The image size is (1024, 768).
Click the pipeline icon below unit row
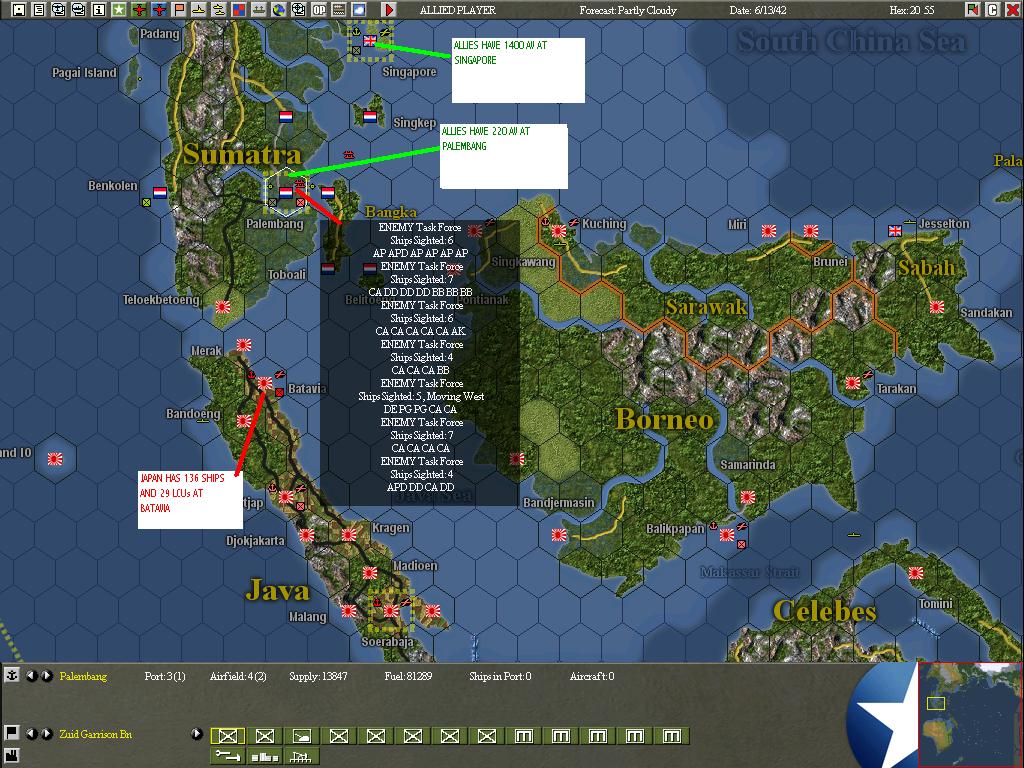(x=227, y=756)
